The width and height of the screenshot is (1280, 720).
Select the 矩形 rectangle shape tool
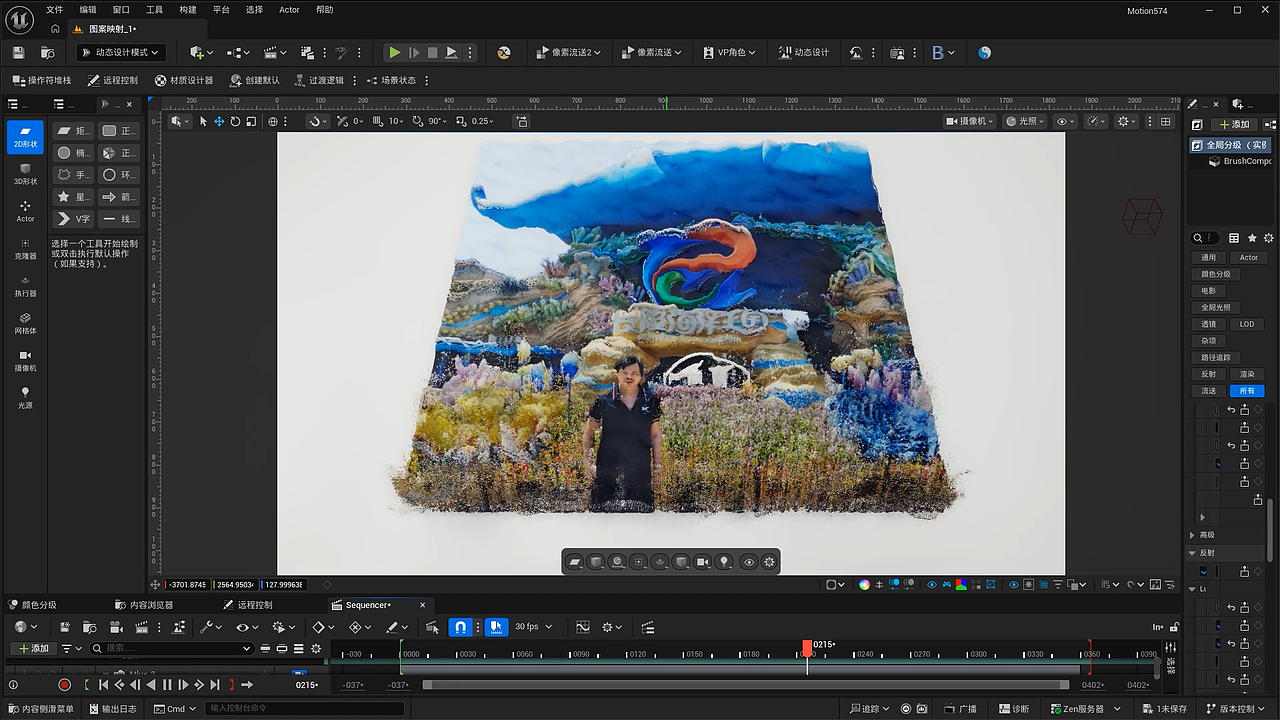point(72,131)
